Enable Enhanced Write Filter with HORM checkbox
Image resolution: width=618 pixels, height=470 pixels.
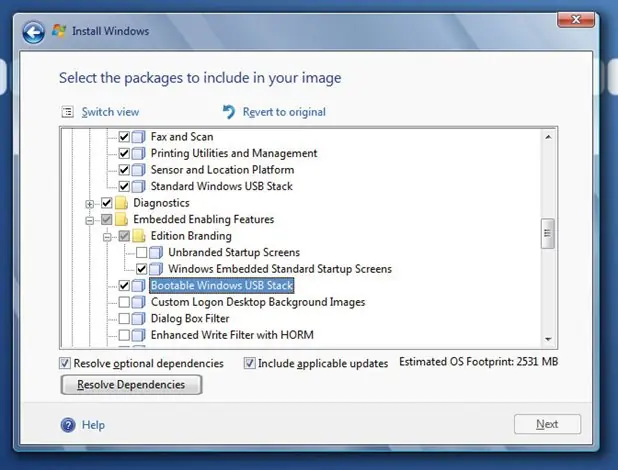pyautogui.click(x=124, y=335)
